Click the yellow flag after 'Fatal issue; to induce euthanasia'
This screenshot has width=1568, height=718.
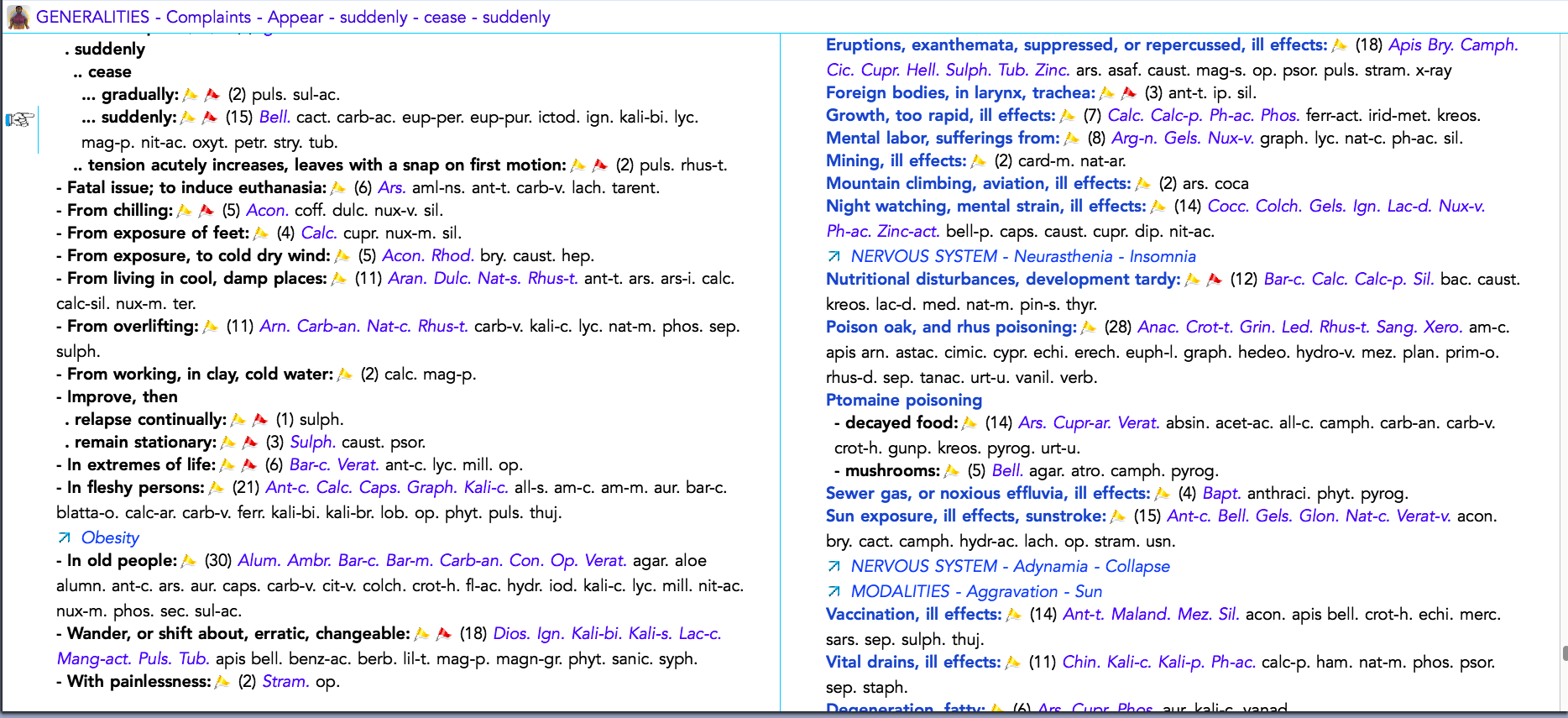pyautogui.click(x=338, y=187)
